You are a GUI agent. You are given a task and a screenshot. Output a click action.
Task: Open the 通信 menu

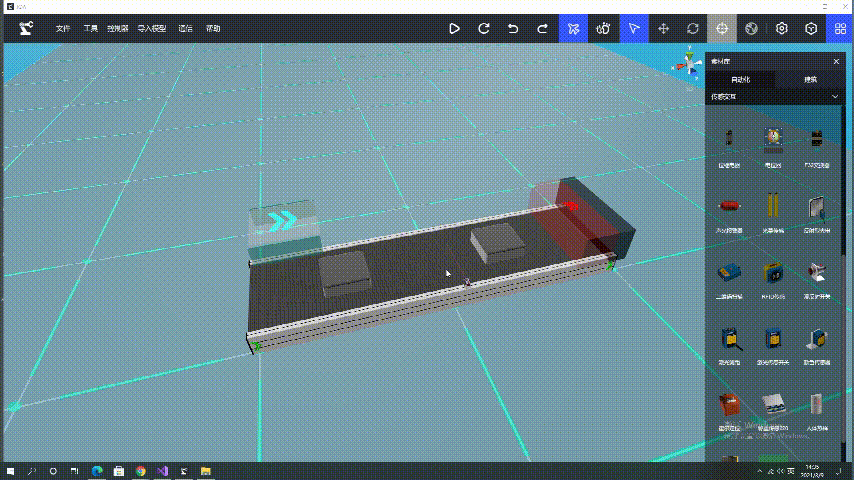tap(185, 28)
